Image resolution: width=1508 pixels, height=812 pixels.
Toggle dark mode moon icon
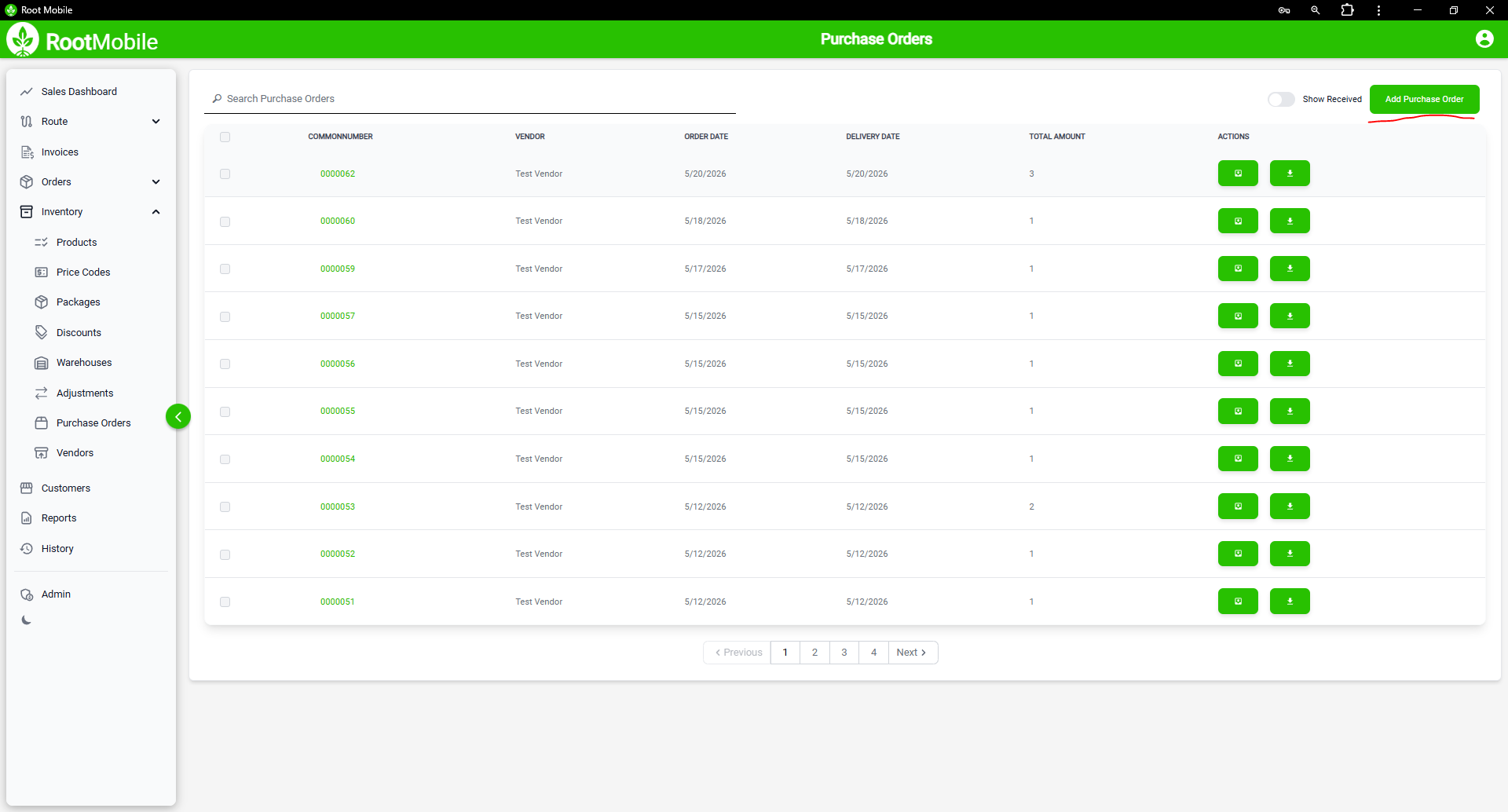[x=27, y=620]
